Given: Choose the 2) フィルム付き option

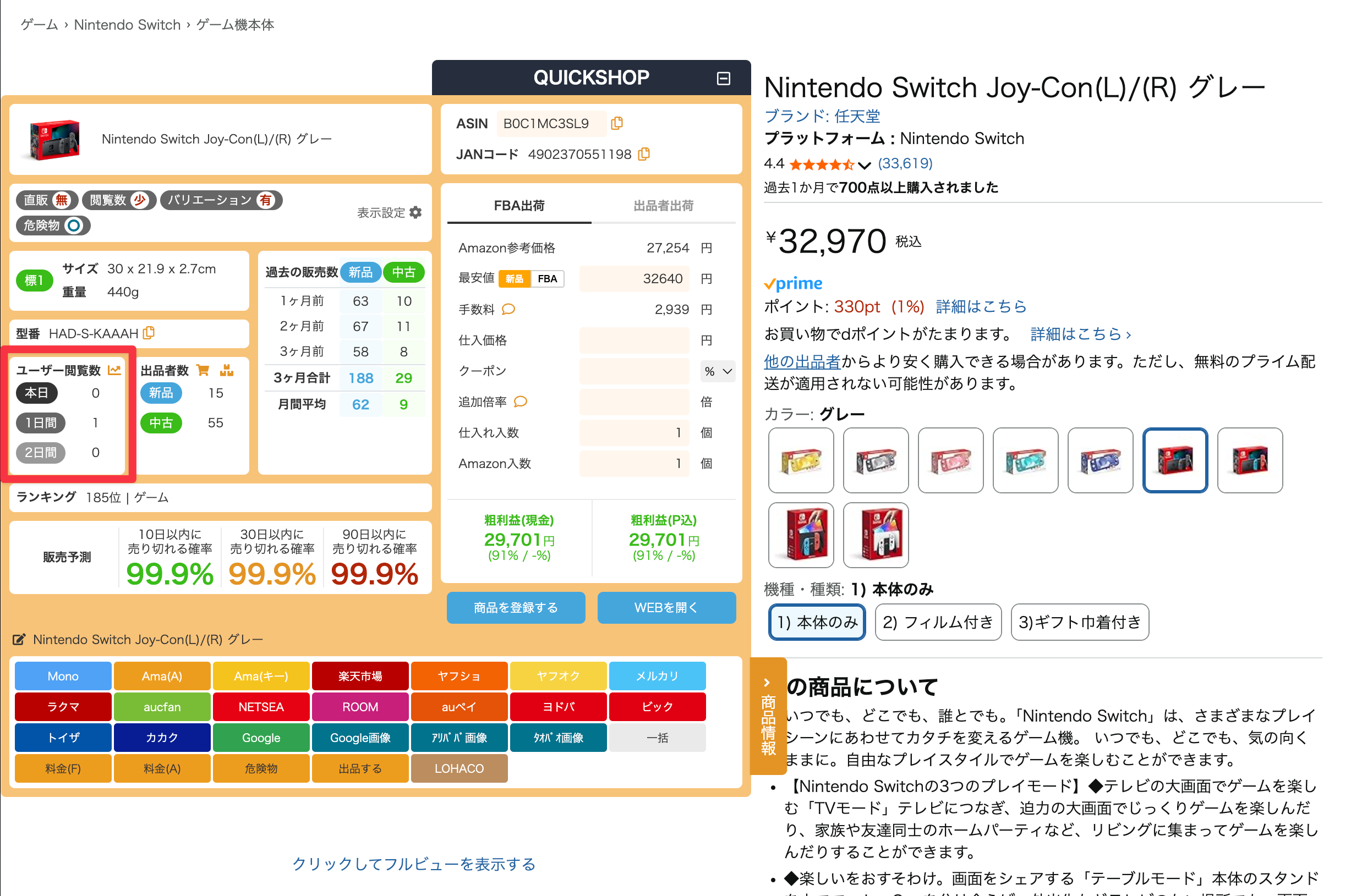Looking at the screenshot, I should 938,622.
